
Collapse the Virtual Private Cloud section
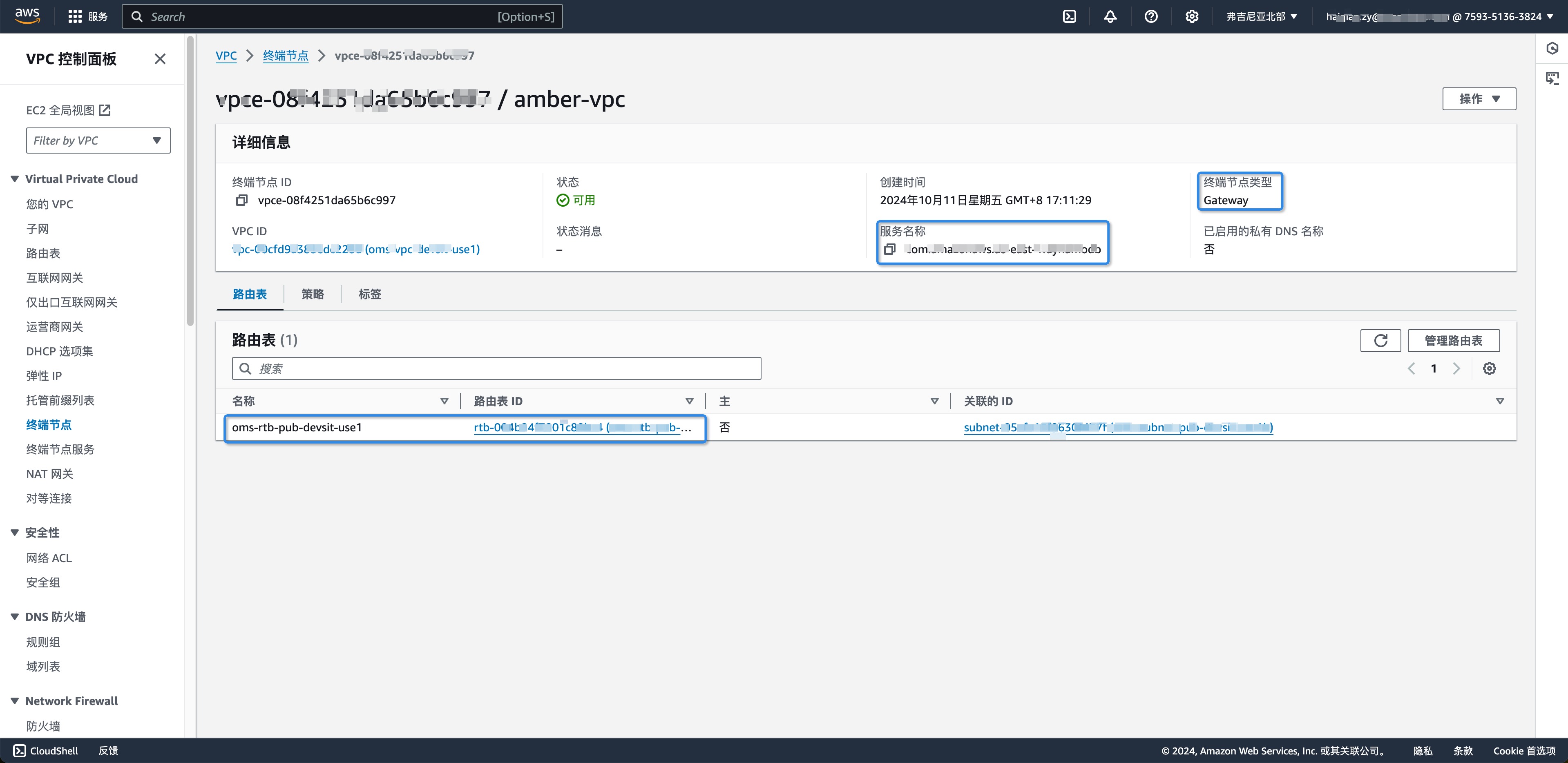15,179
